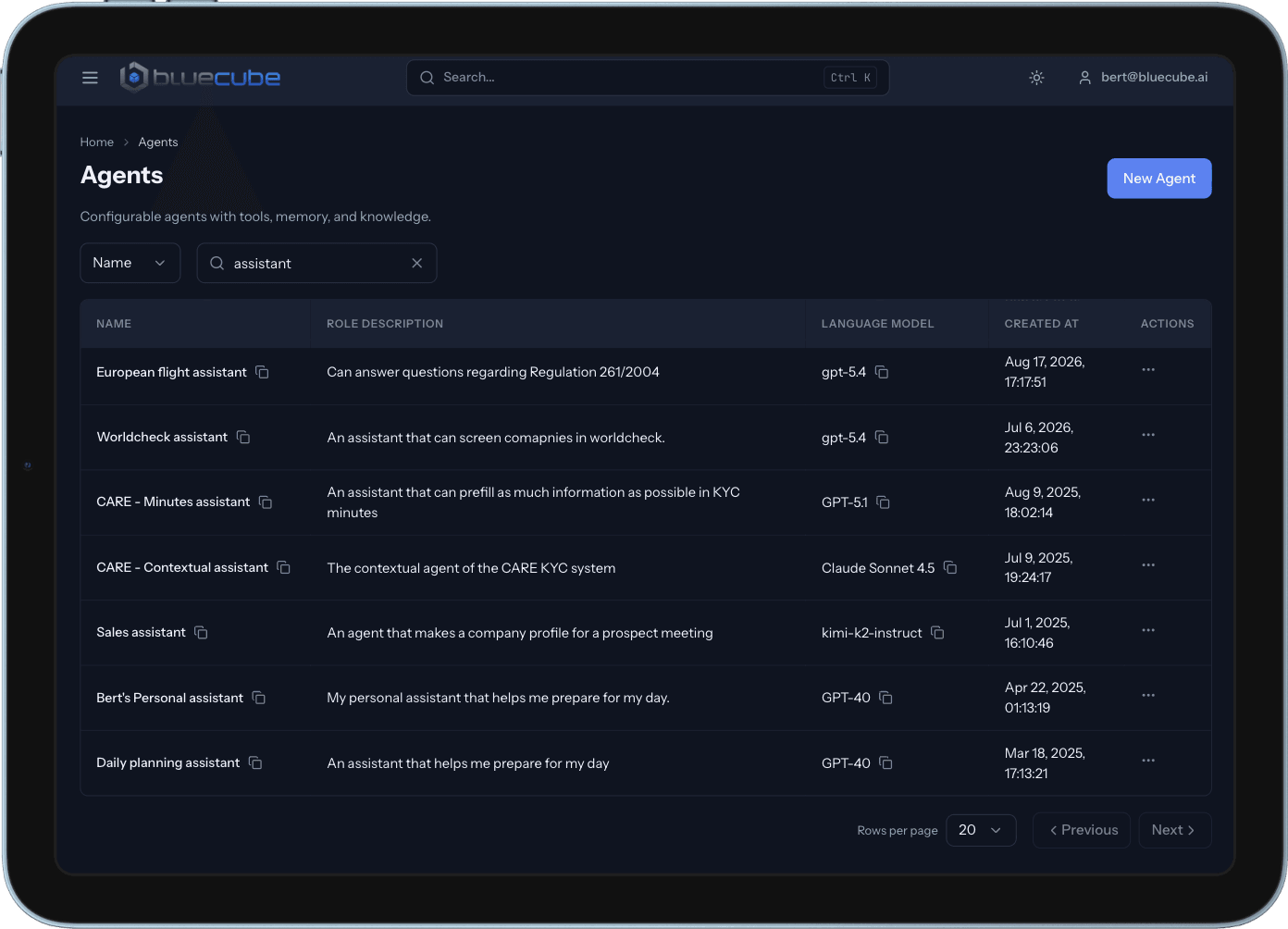Click the Aug 17, 2026 created date
Image resolution: width=1288 pixels, height=929 pixels.
1045,372
